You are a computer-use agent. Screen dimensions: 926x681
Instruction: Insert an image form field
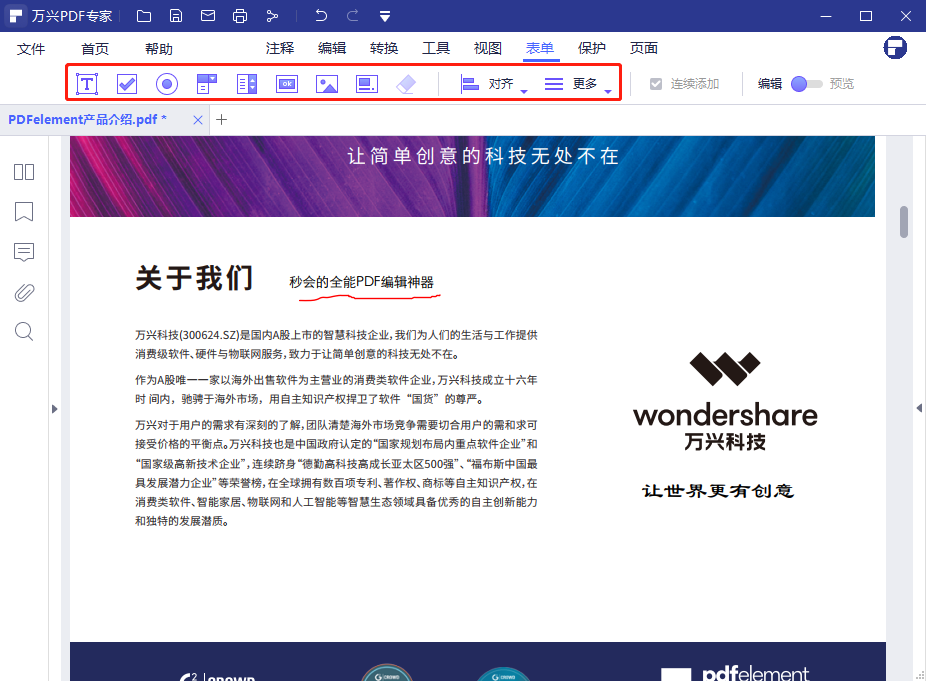click(326, 84)
